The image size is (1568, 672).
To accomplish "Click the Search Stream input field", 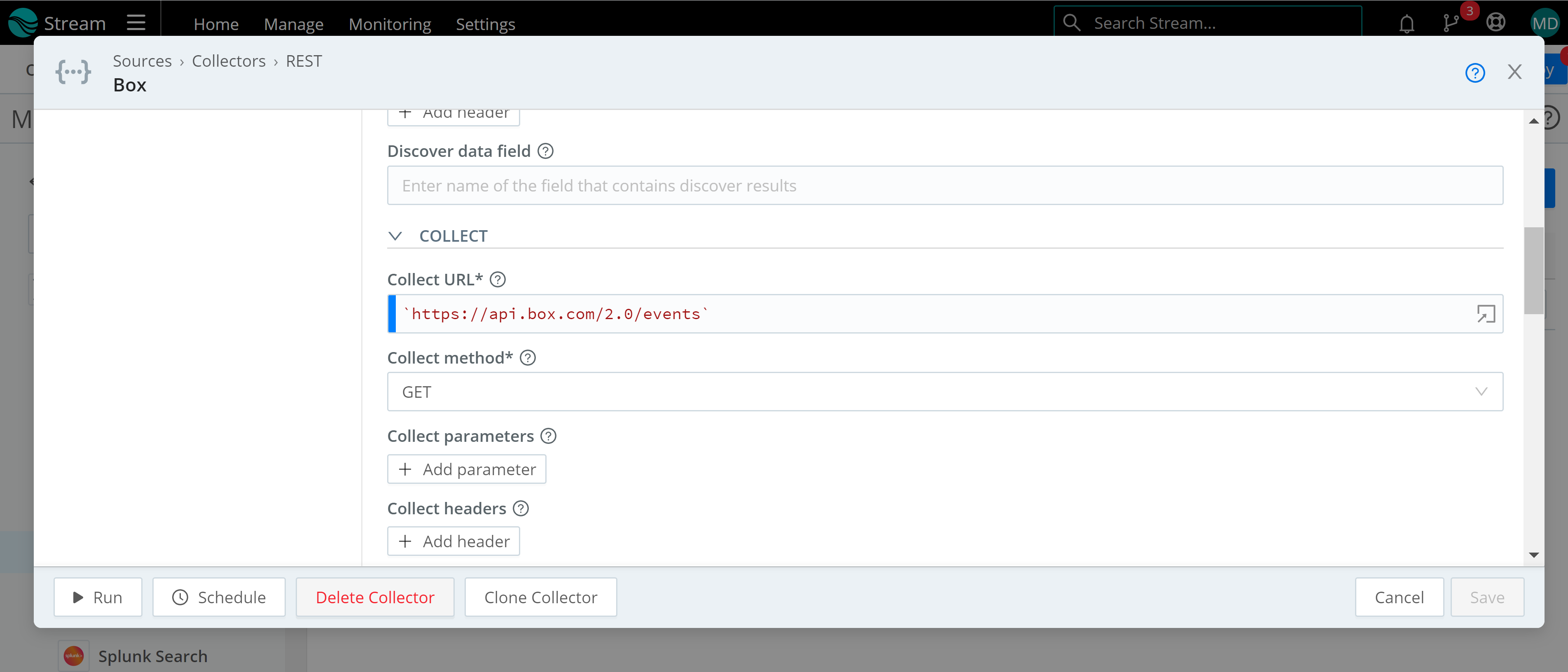I will [x=1208, y=23].
